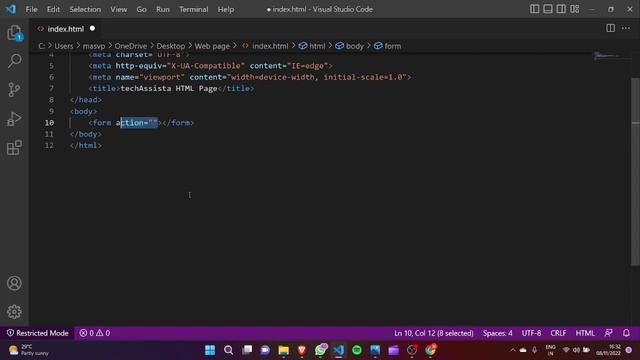Open the File menu
640x360 pixels.
31,9
